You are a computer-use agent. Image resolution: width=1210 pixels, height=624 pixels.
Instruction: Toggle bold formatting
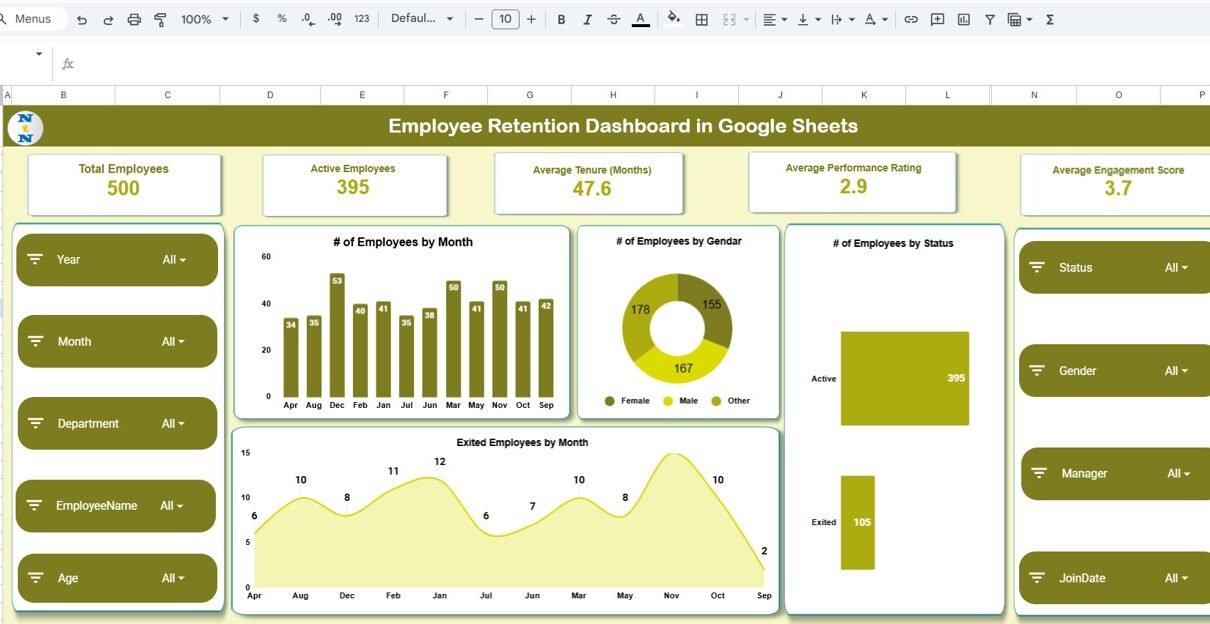pyautogui.click(x=561, y=19)
